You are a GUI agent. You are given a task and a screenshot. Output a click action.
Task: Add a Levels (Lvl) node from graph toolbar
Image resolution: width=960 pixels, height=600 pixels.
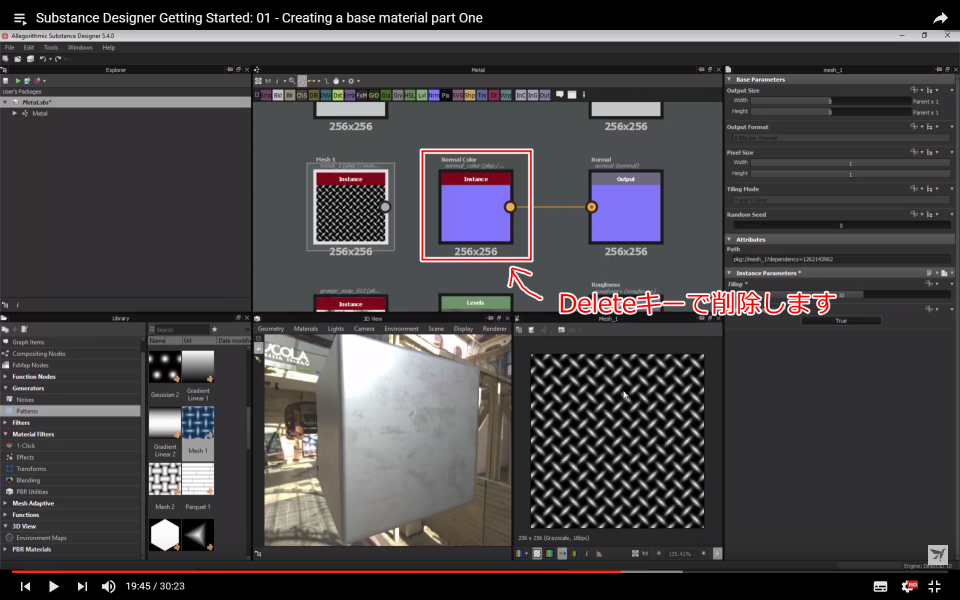coord(422,95)
